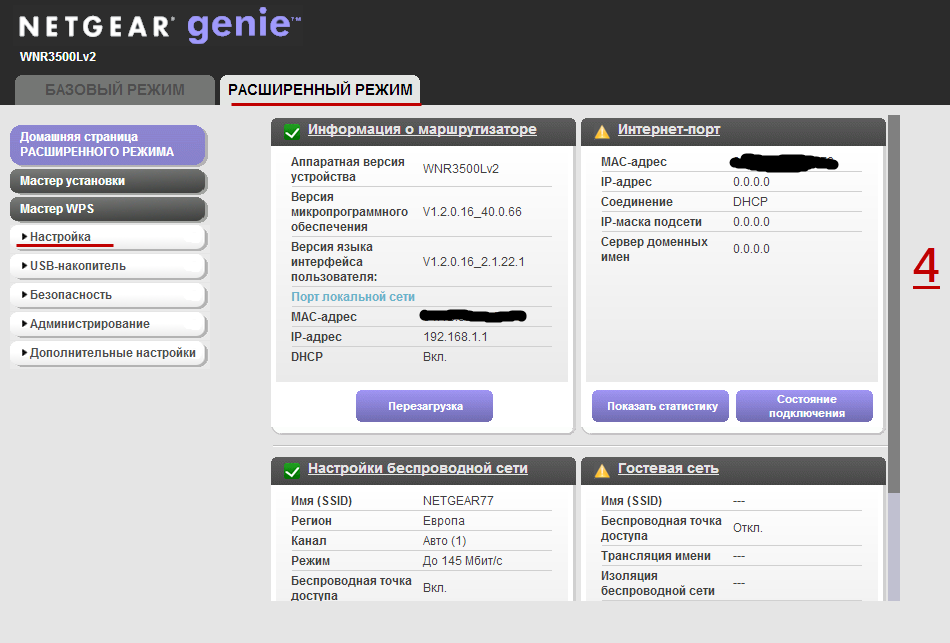Click the Изоляция беспроводной сети label
The height and width of the screenshot is (643, 950).
coord(658,583)
